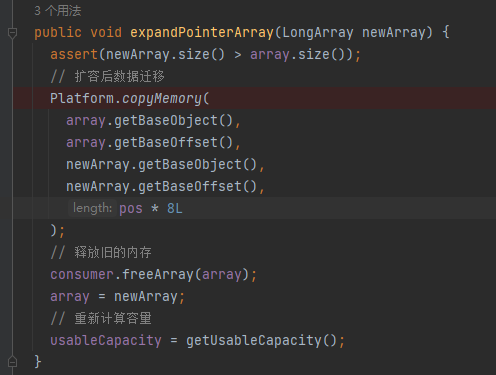Viewport: 496px width, 375px height.
Task: Click the fold end marker beside the closing brace
Action: click(12, 362)
